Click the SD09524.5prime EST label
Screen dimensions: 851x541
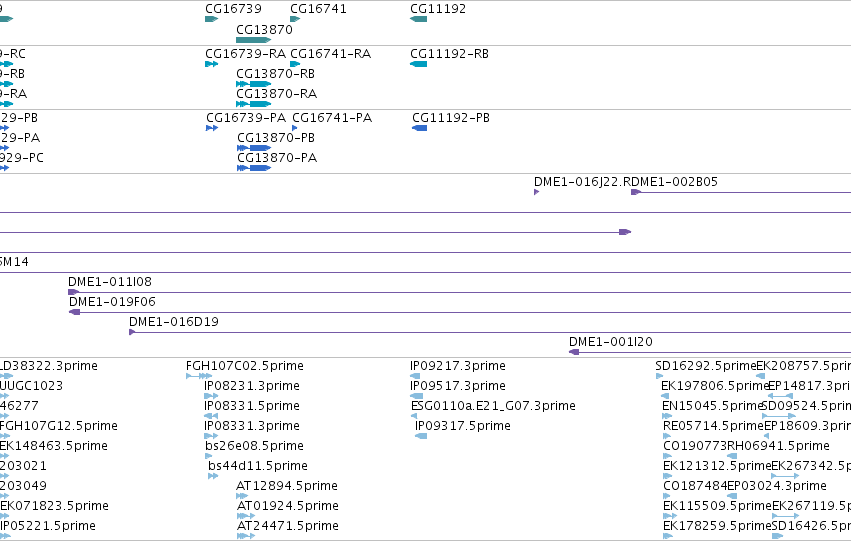click(x=806, y=406)
